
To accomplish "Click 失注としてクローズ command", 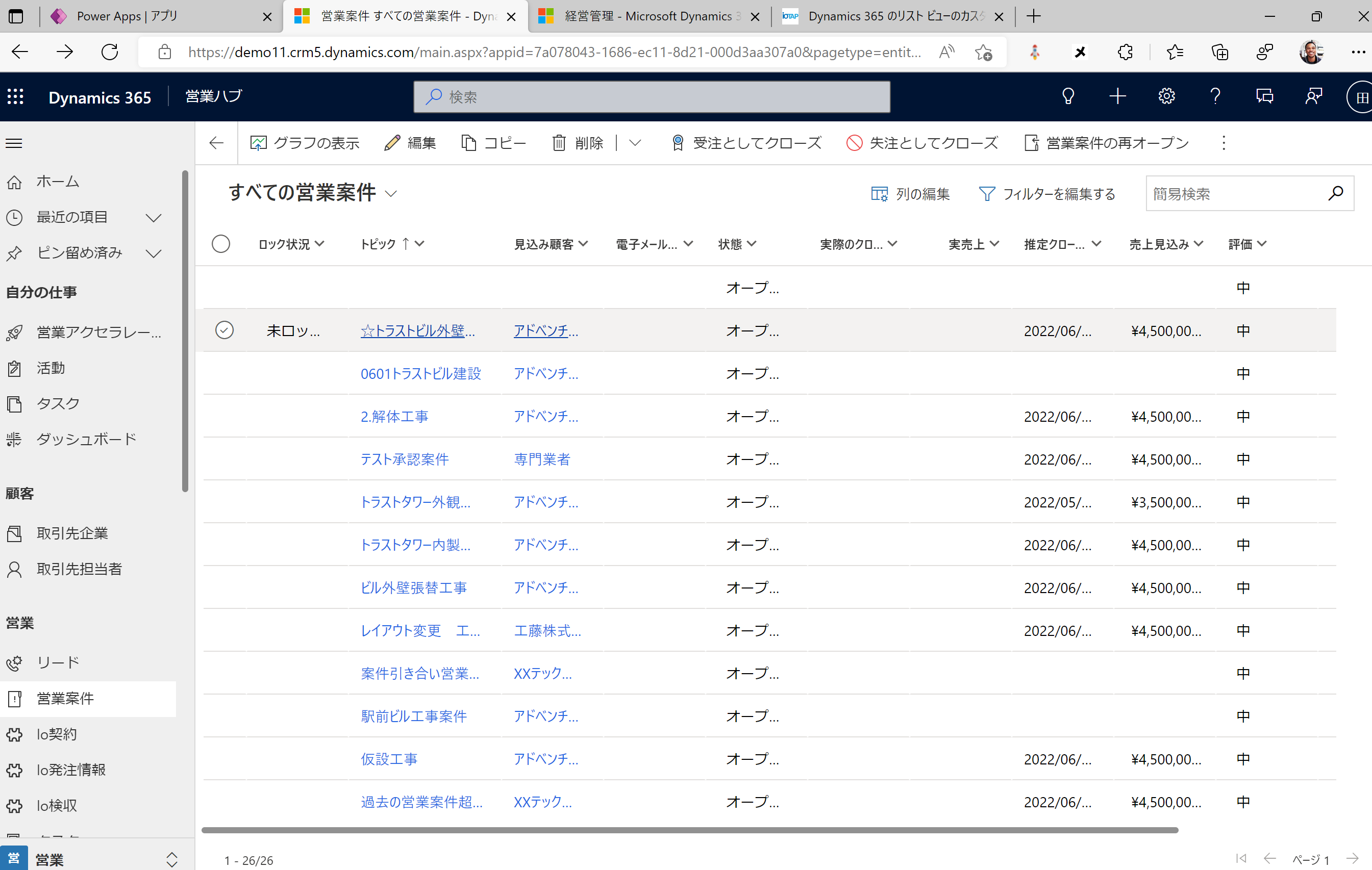I will click(922, 143).
